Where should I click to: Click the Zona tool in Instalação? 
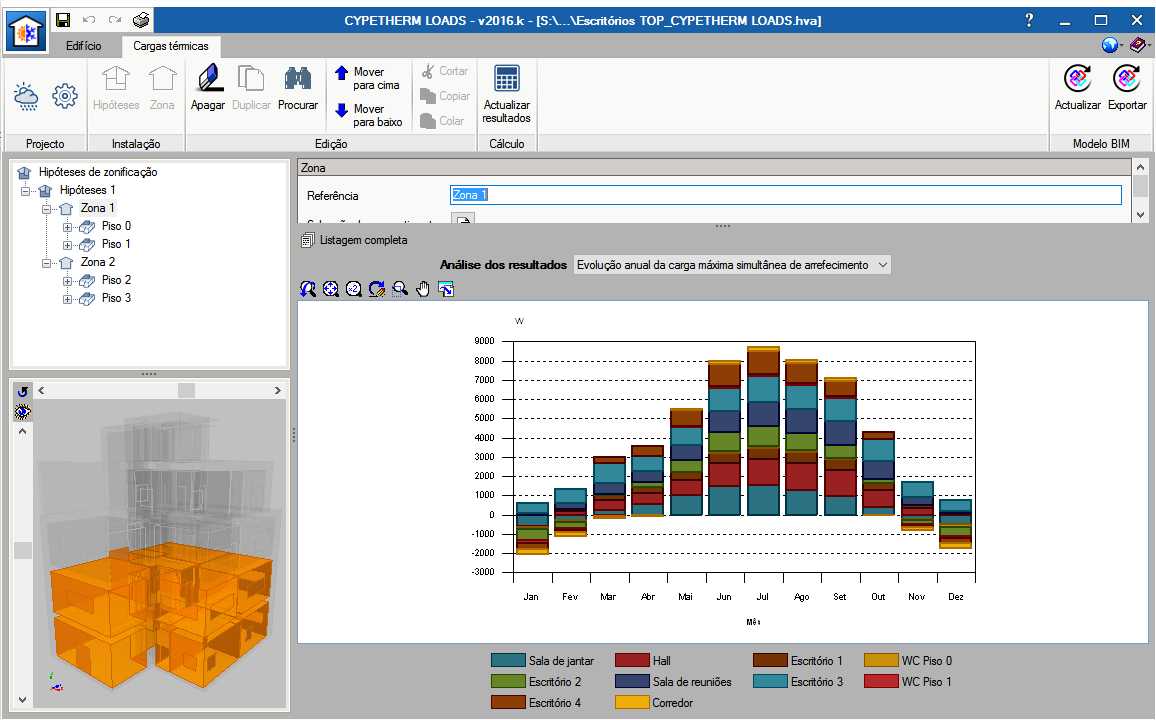[162, 88]
